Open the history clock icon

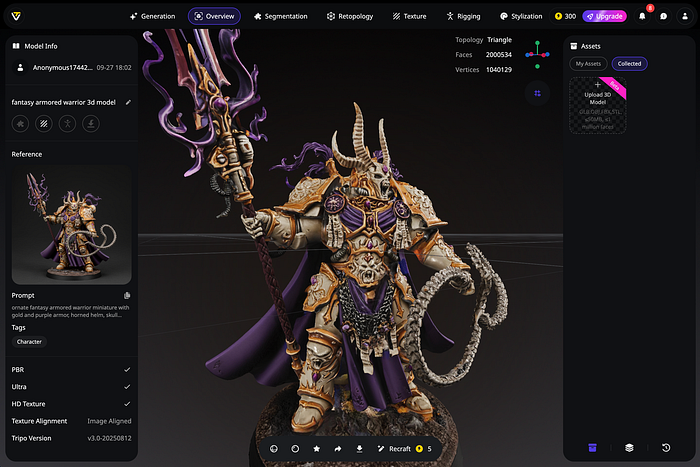[x=666, y=448]
